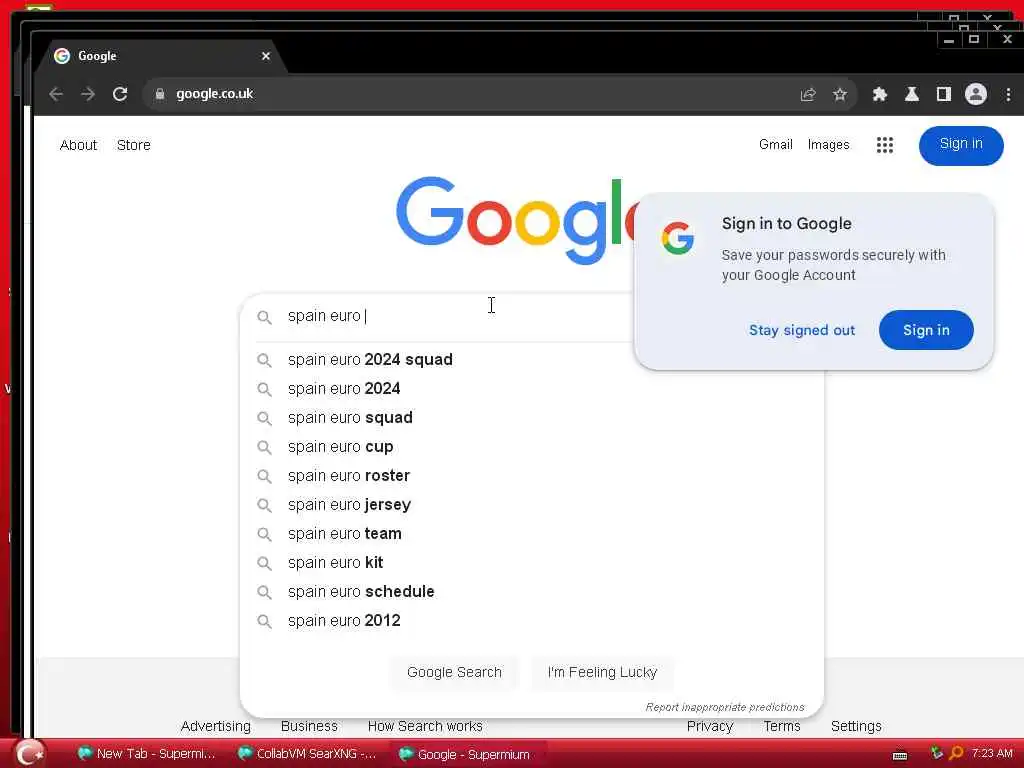Click the taskbar clock showing 7:23 AM
This screenshot has height=768, width=1024.
(992, 754)
